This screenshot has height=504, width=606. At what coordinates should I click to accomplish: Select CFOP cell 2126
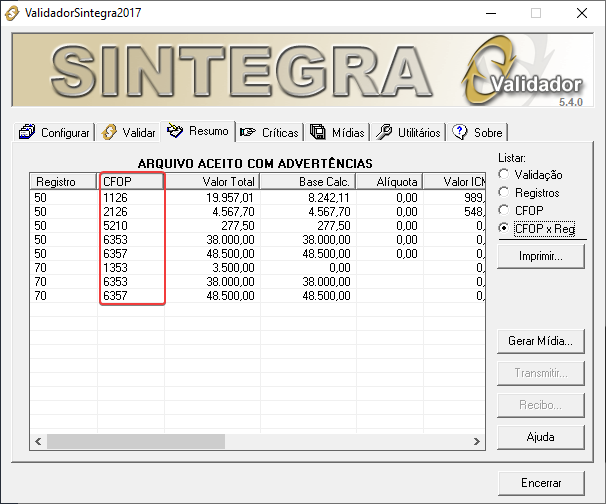coord(115,212)
